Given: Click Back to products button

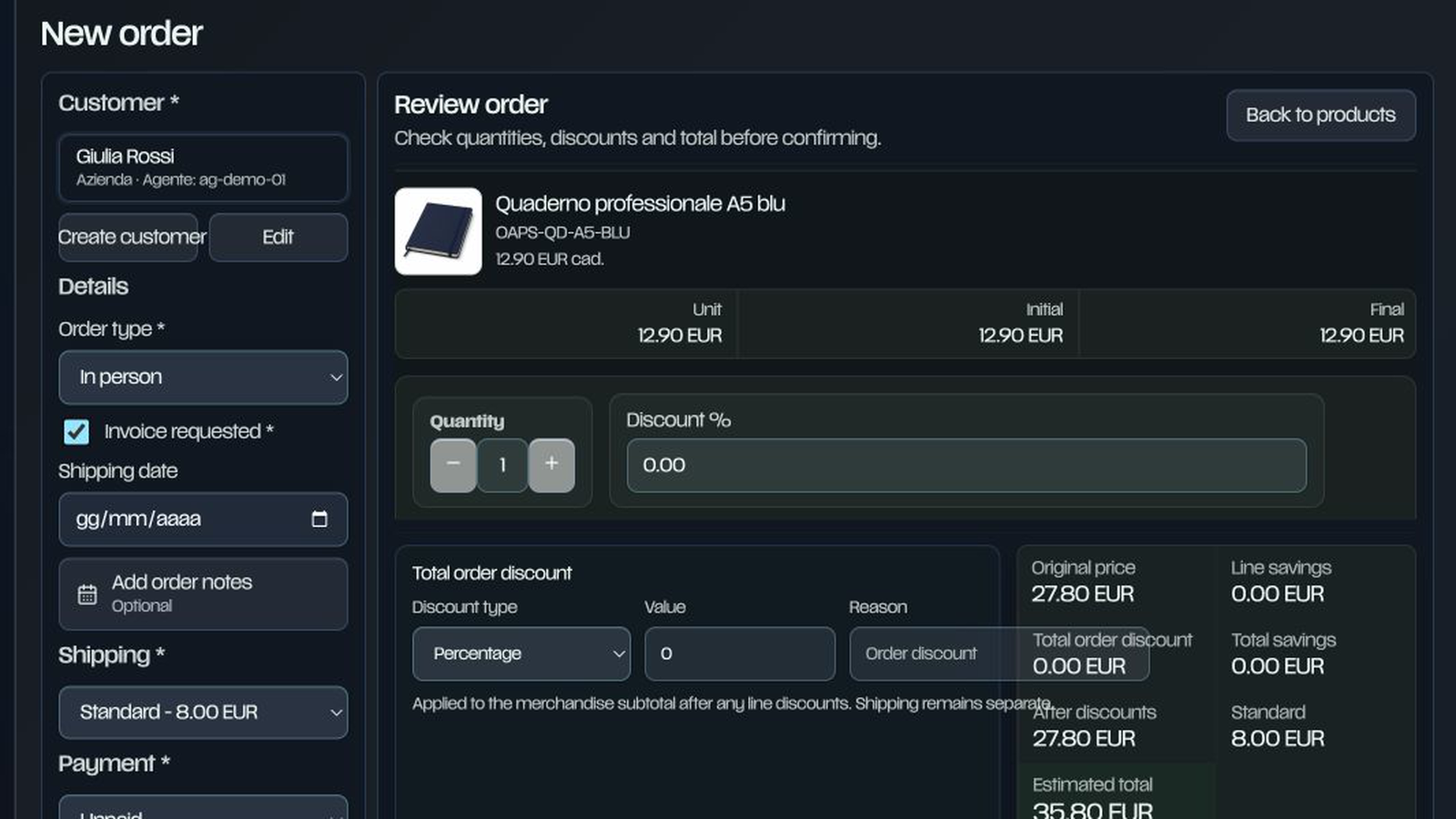Looking at the screenshot, I should [1320, 115].
